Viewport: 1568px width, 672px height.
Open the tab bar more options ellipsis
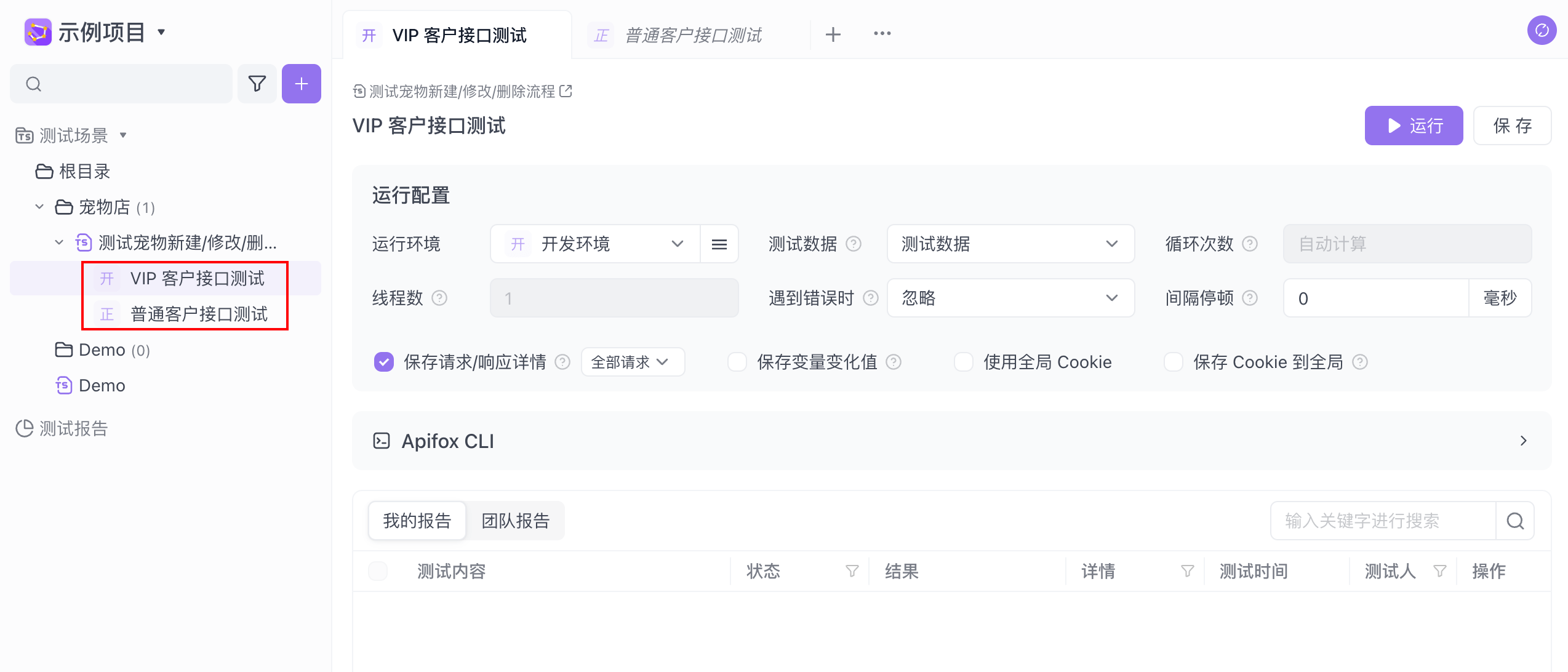point(882,34)
